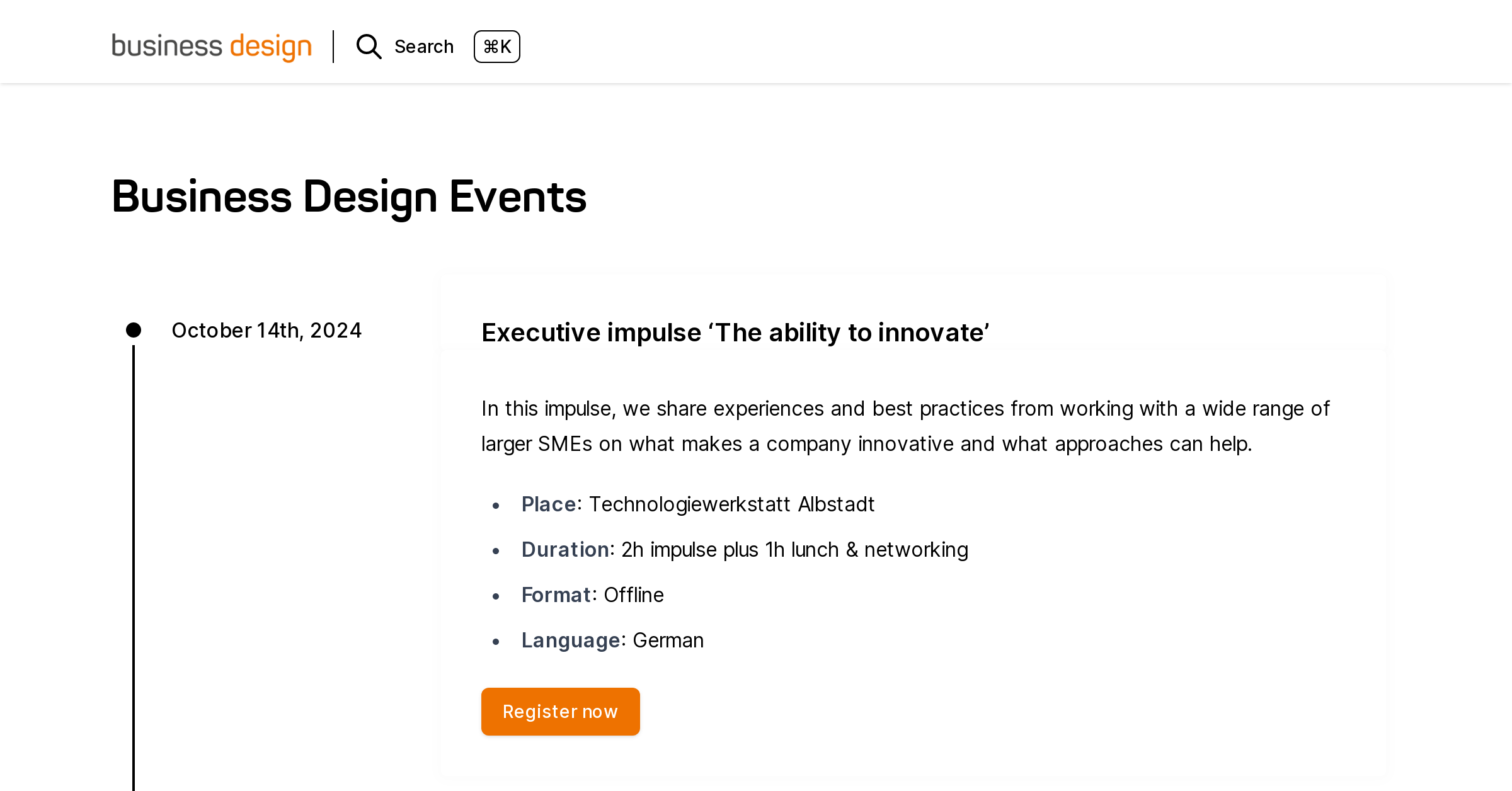Select the 'Place' bullet entry

tap(697, 504)
